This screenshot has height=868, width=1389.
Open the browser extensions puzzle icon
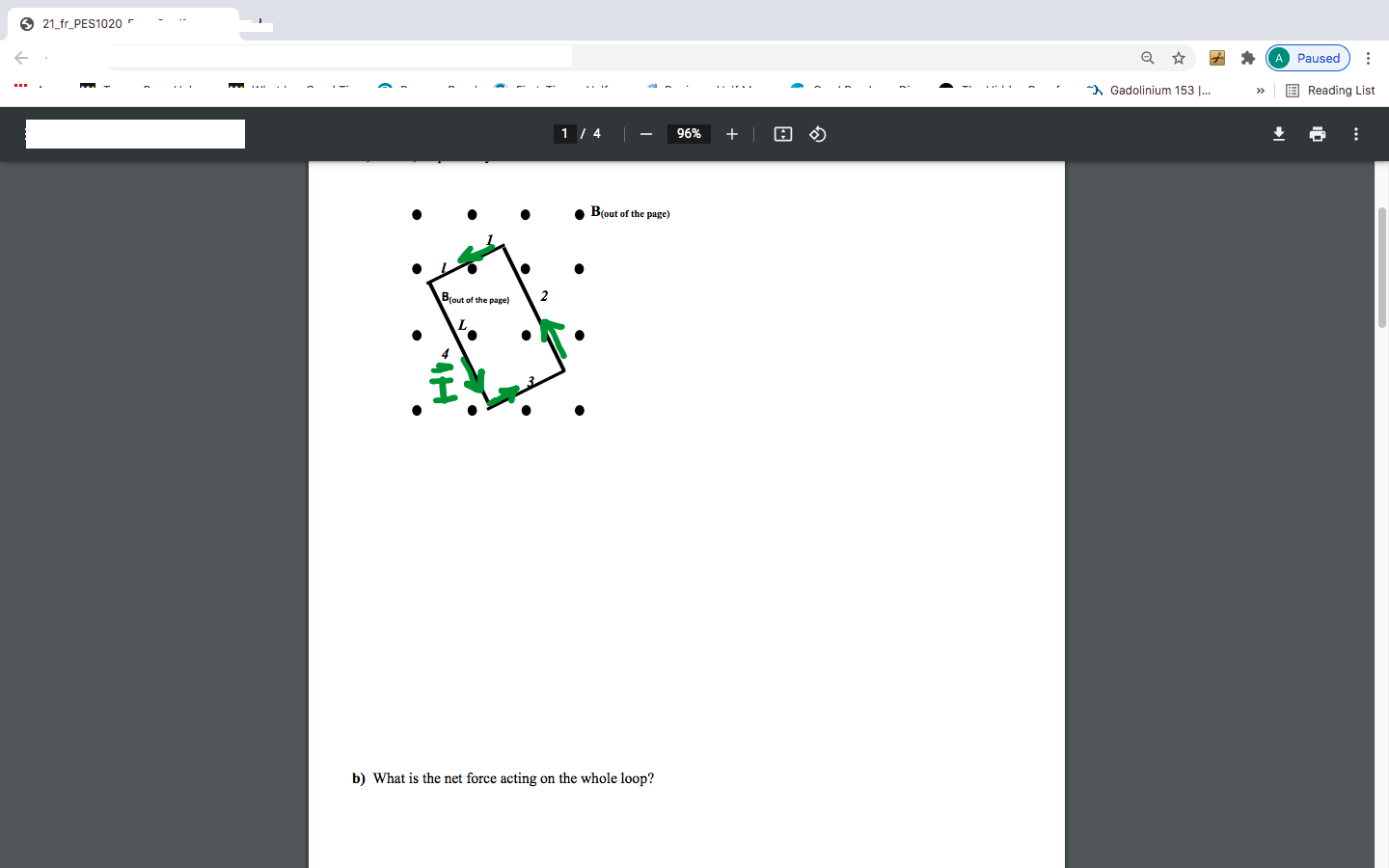tap(1247, 58)
